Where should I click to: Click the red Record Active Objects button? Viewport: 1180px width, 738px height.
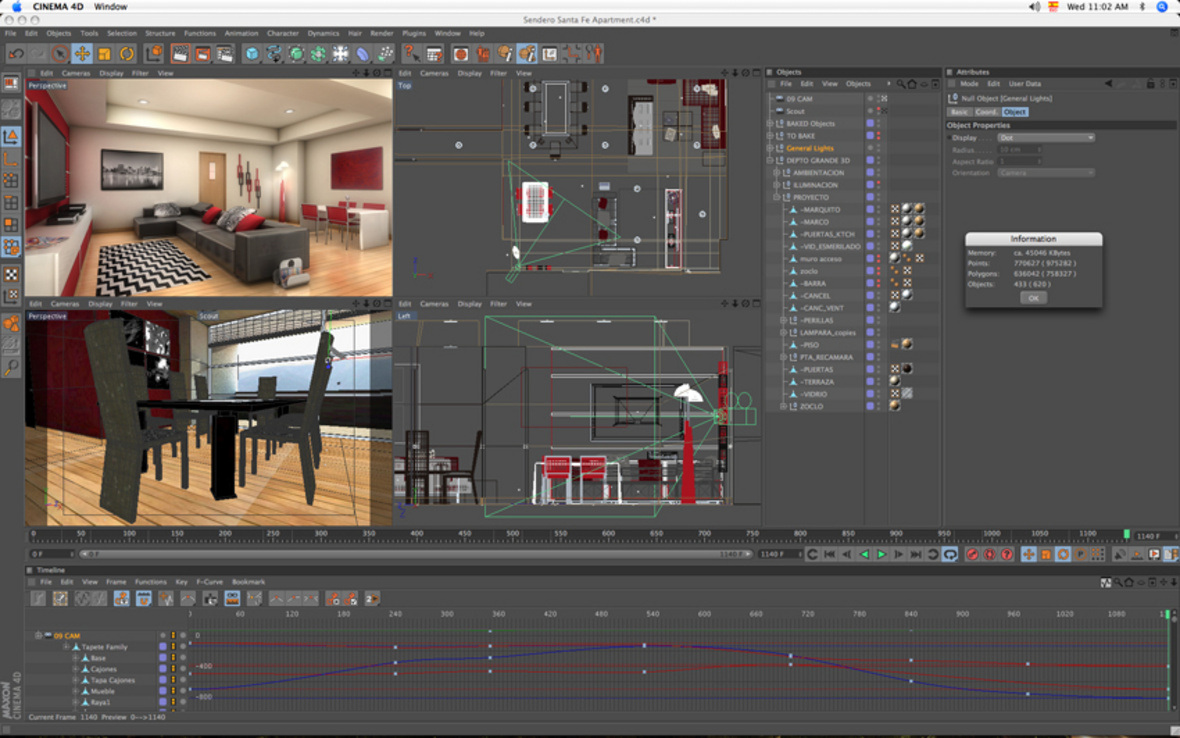point(971,554)
